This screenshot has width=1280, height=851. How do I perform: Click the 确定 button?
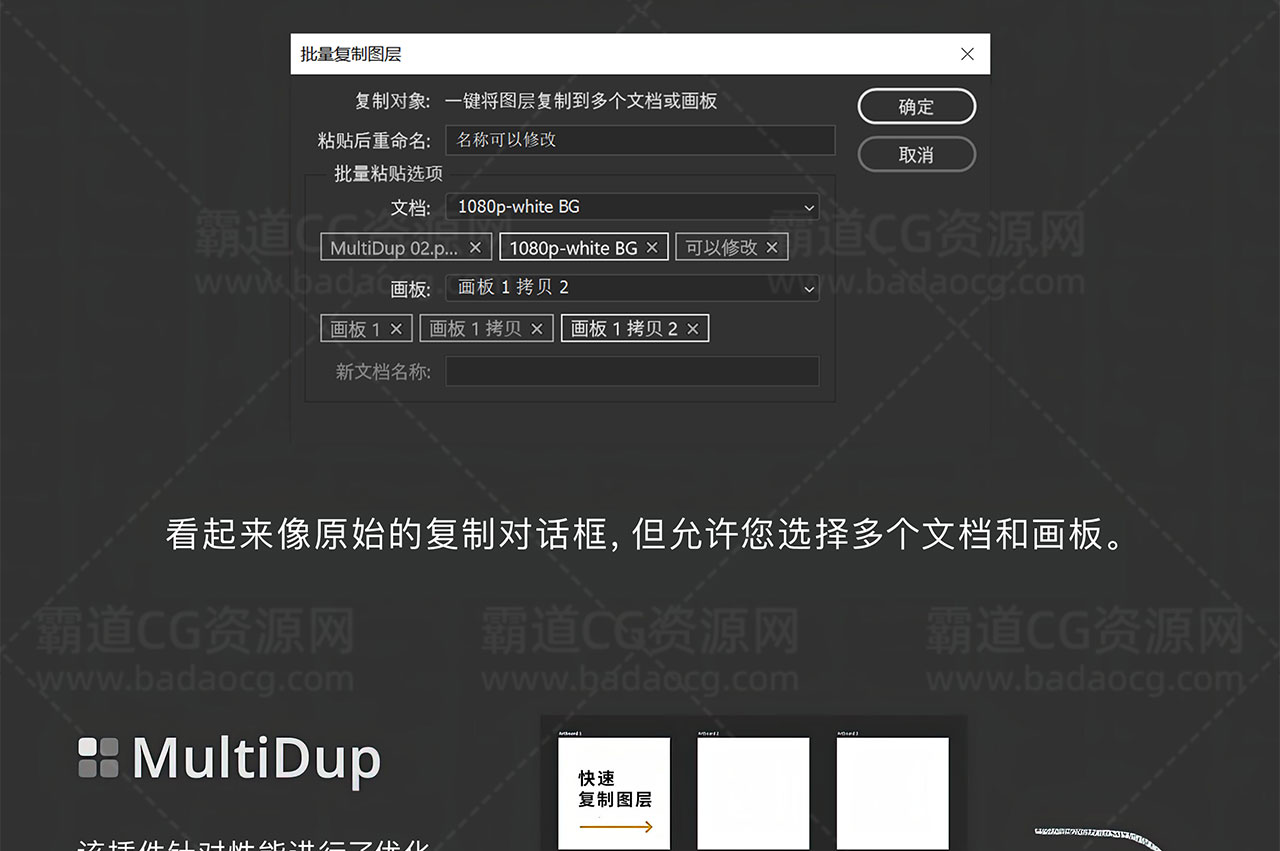click(916, 107)
